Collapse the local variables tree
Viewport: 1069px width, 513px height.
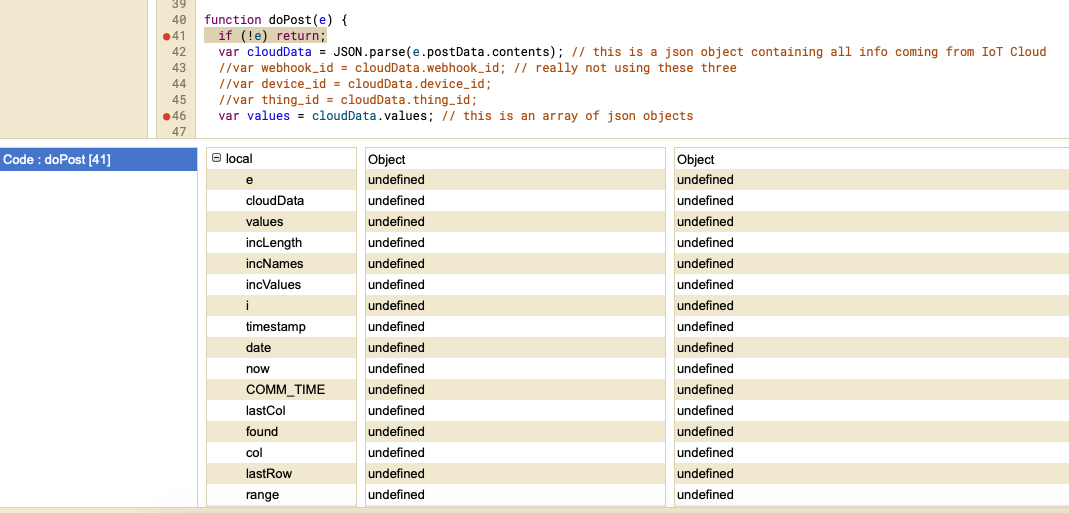(216, 159)
